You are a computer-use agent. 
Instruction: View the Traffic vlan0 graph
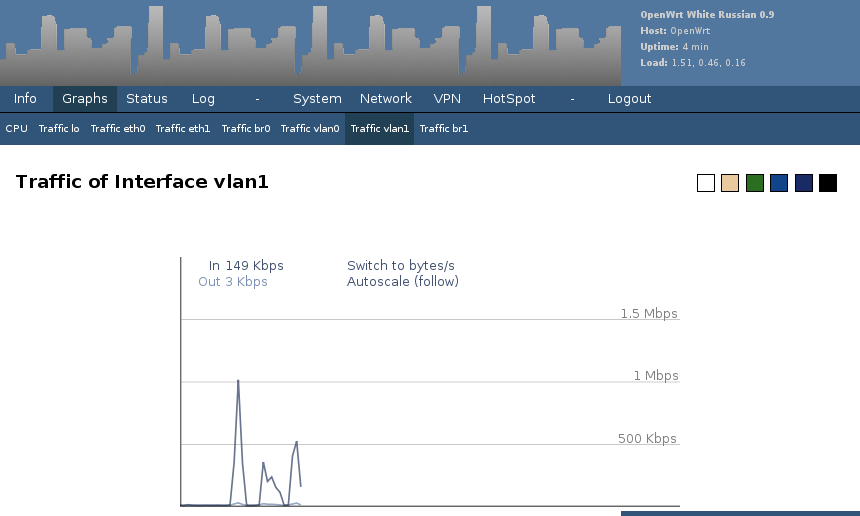310,129
